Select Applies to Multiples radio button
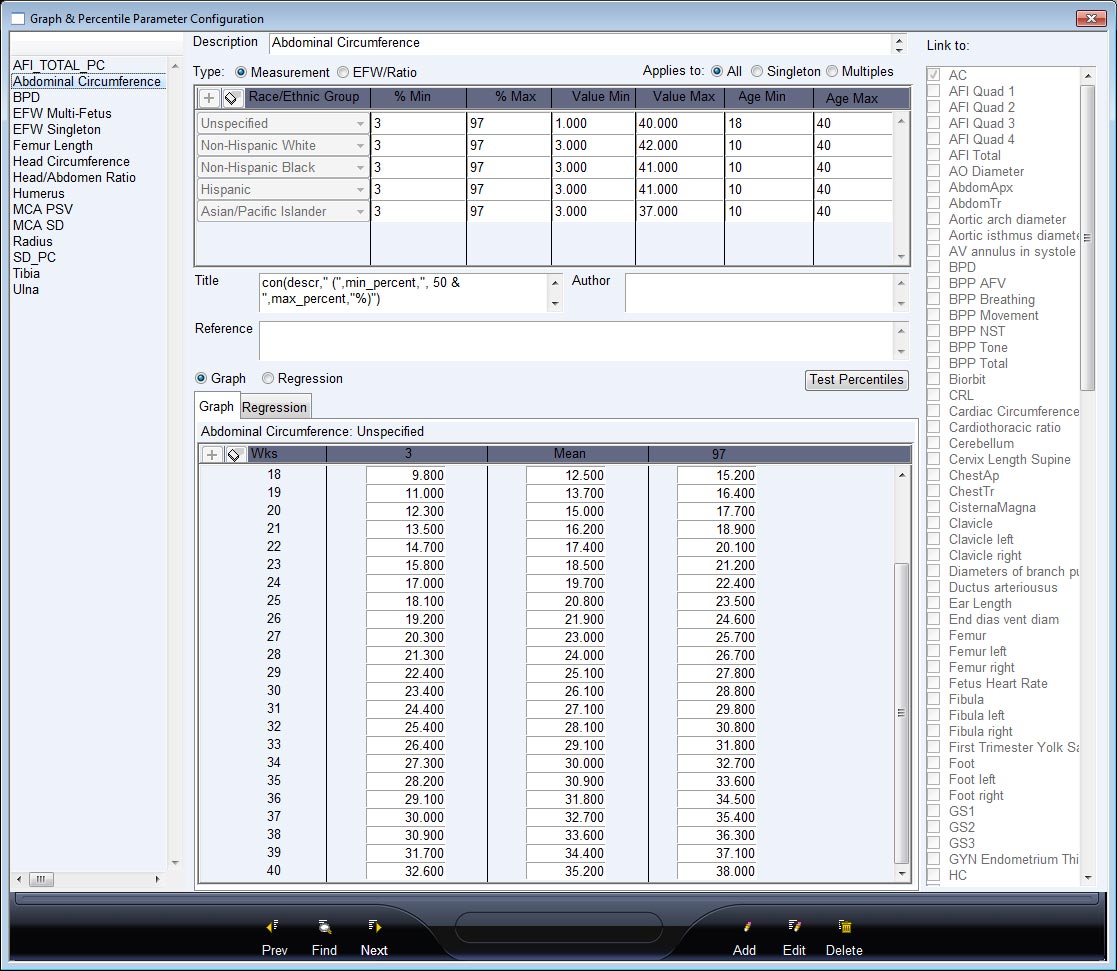The image size is (1117, 971). 831,71
